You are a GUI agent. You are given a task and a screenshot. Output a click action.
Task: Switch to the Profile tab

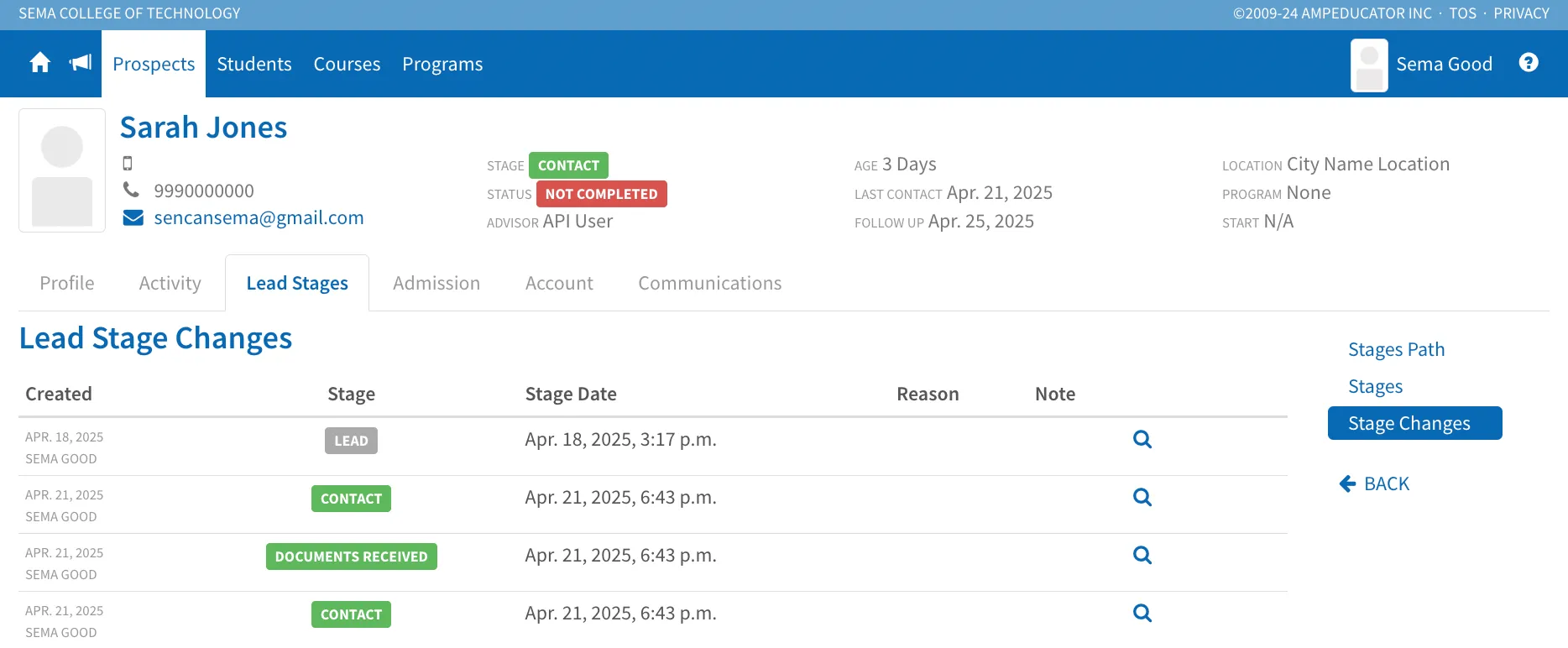[67, 283]
